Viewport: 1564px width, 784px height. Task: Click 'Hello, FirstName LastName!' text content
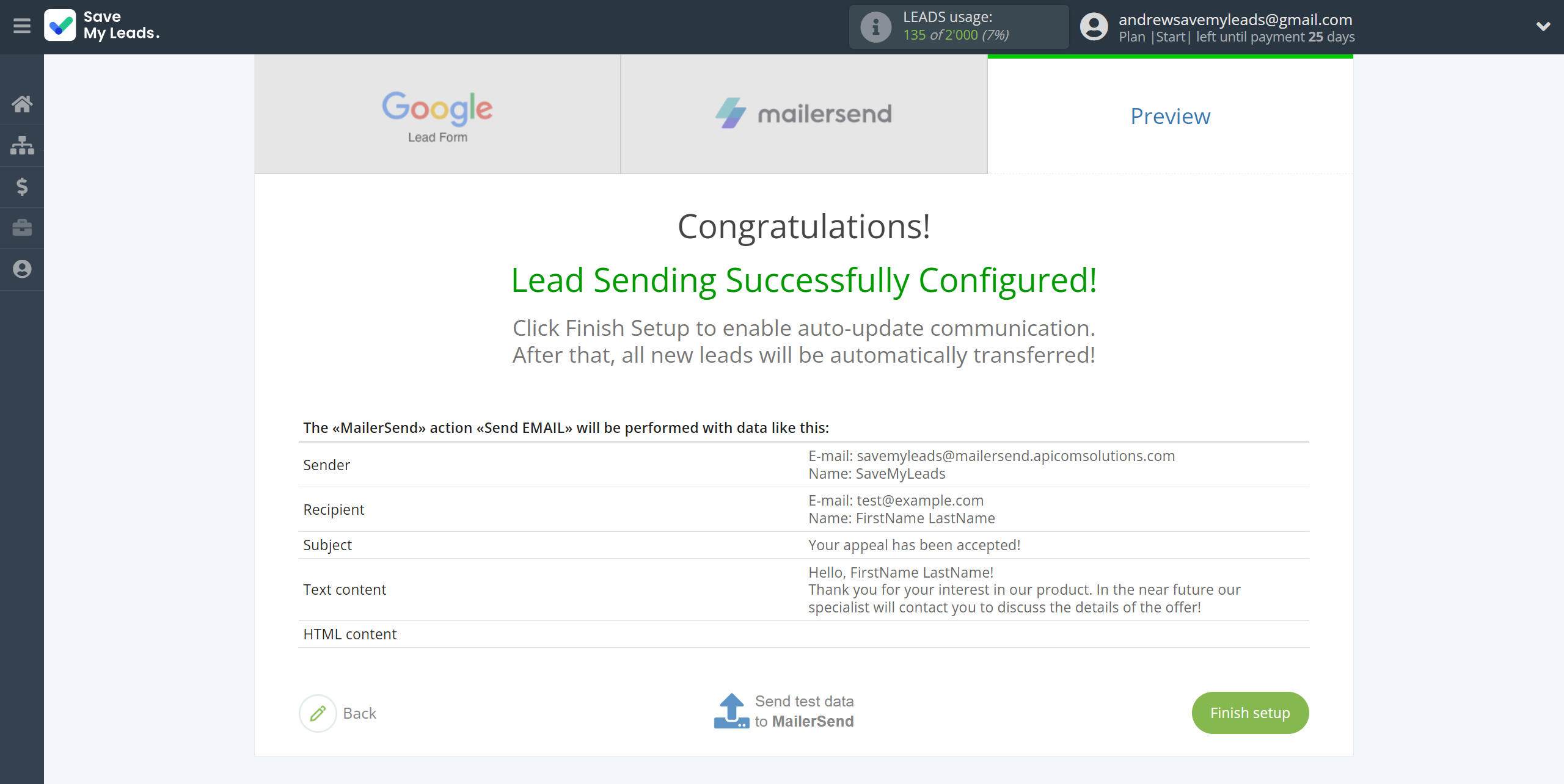click(901, 573)
